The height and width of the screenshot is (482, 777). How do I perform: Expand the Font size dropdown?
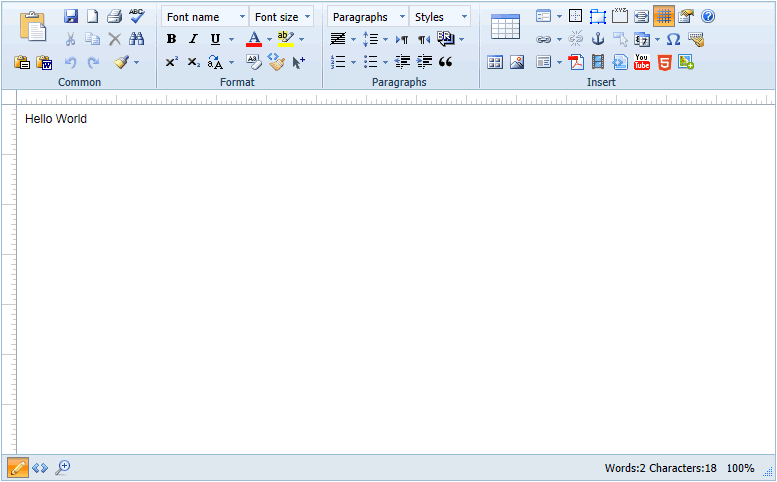[281, 17]
